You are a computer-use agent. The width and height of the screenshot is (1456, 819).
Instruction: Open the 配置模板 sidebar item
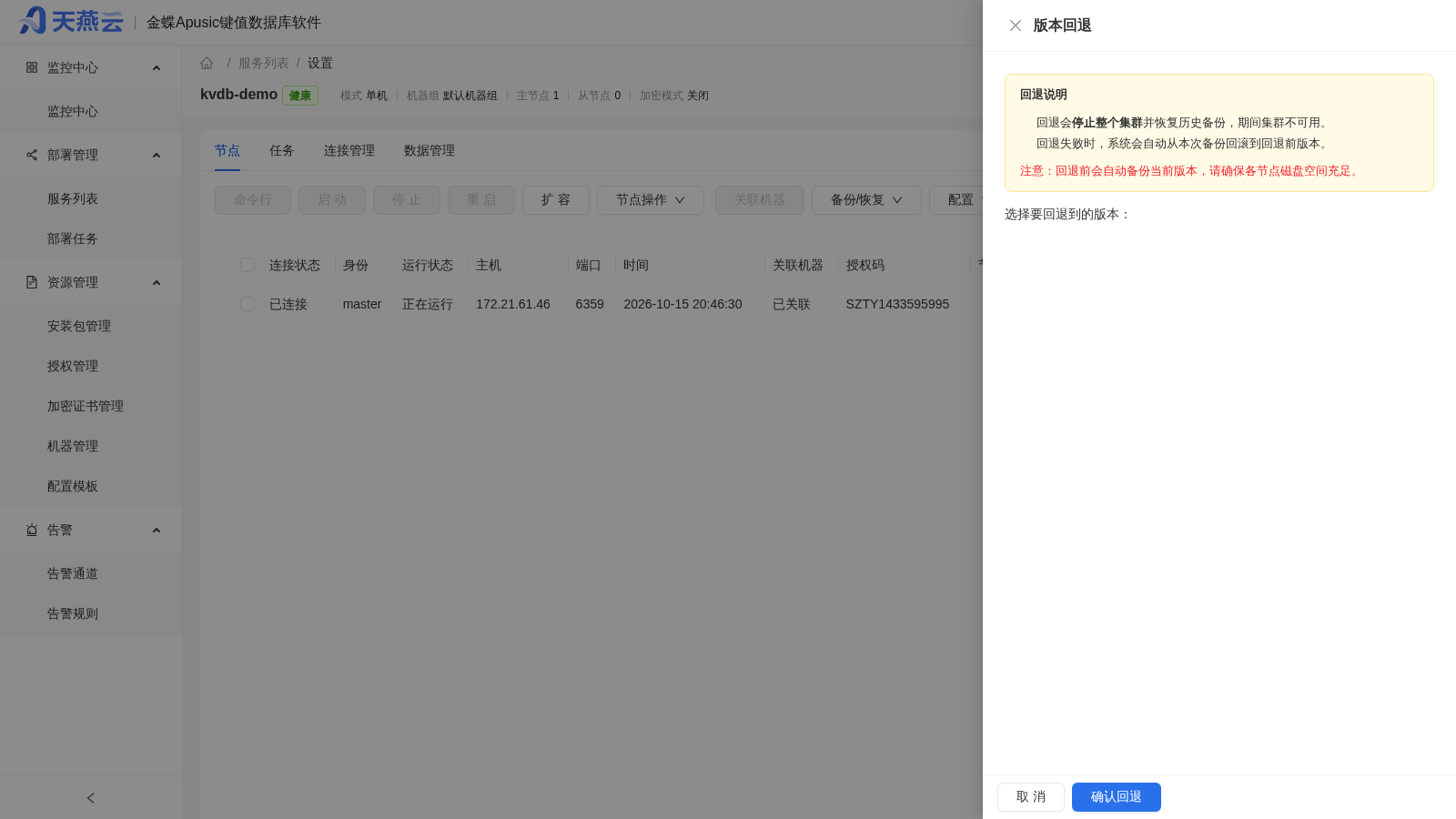[91, 486]
